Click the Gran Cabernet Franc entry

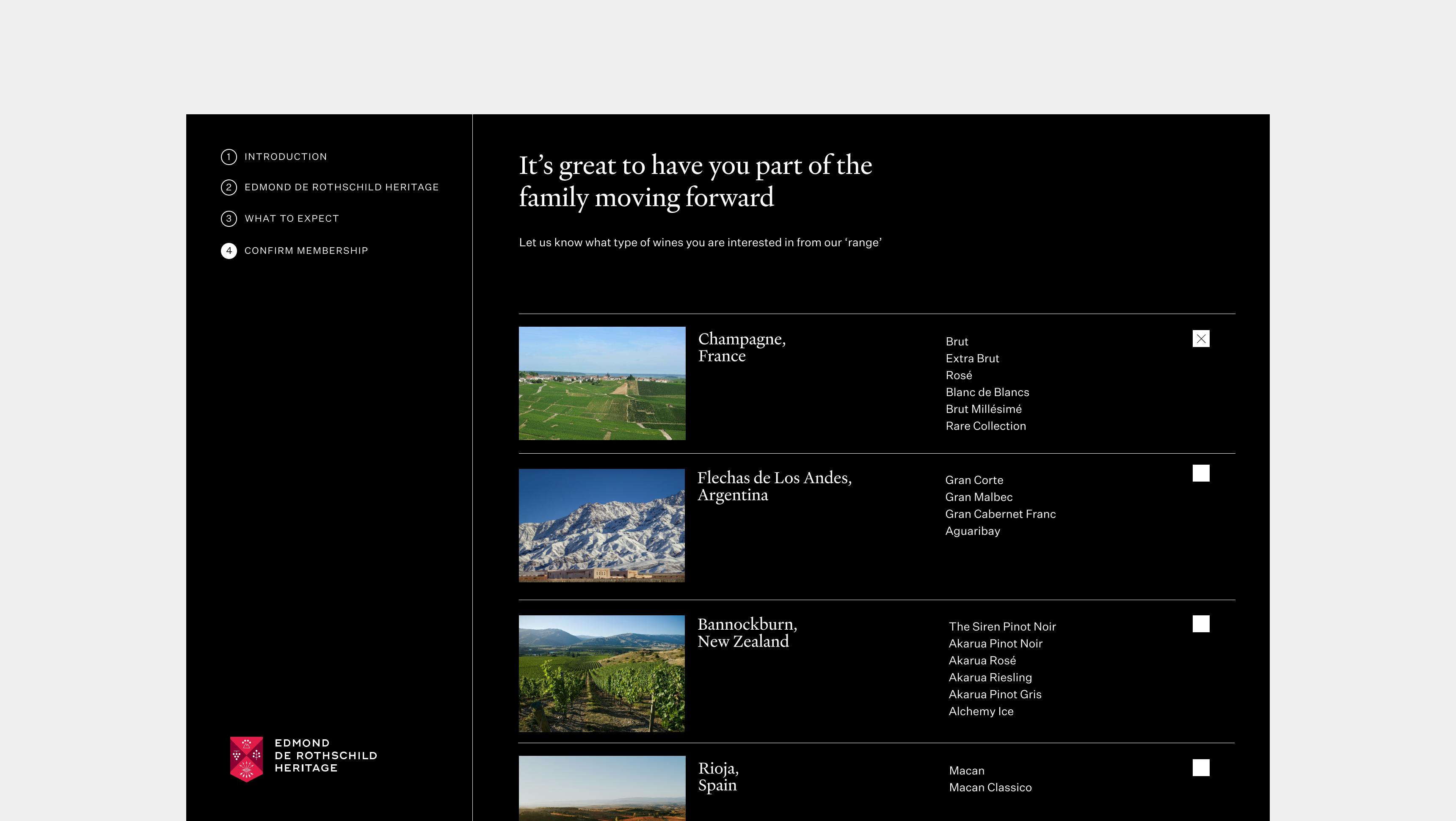pyautogui.click(x=1001, y=514)
